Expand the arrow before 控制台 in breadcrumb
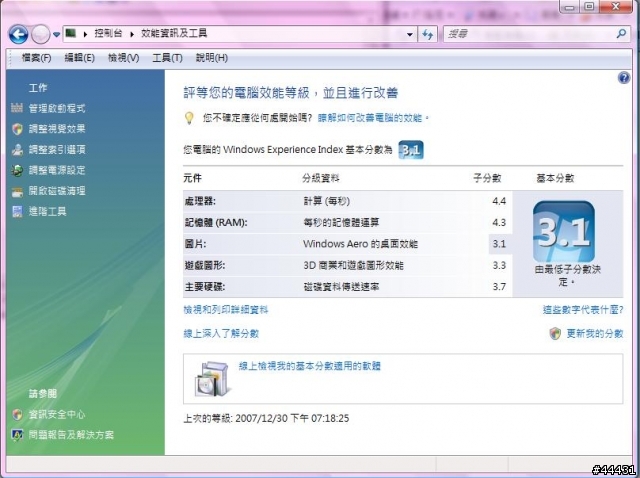Image resolution: width=640 pixels, height=478 pixels. pyautogui.click(x=86, y=34)
